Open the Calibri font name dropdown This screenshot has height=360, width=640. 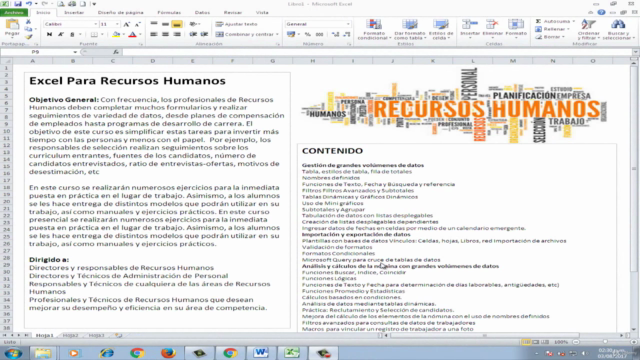pos(96,24)
